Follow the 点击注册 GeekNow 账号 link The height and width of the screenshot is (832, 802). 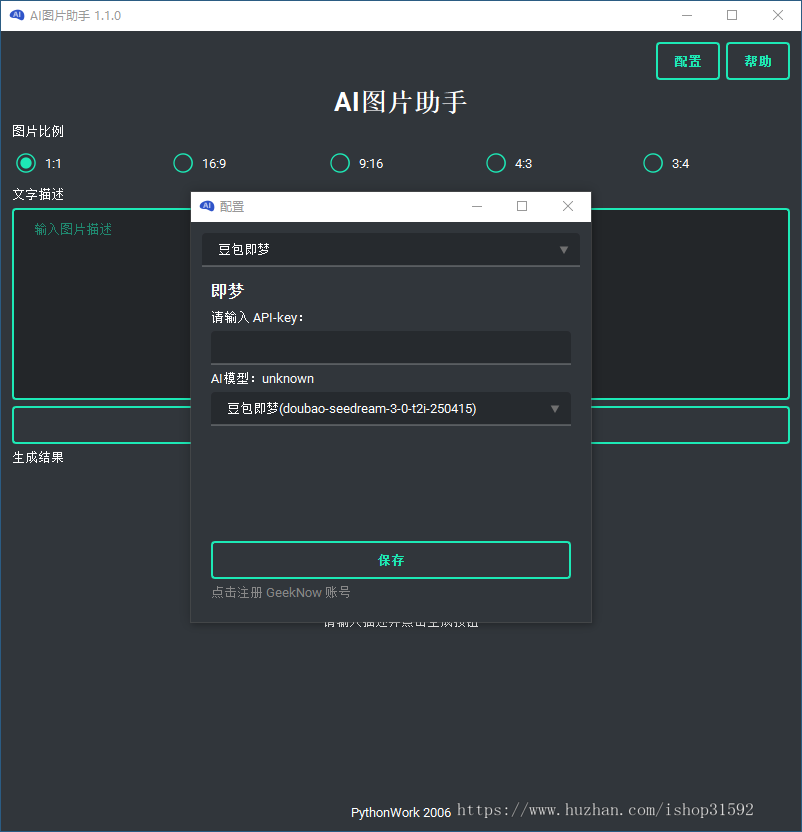281,593
